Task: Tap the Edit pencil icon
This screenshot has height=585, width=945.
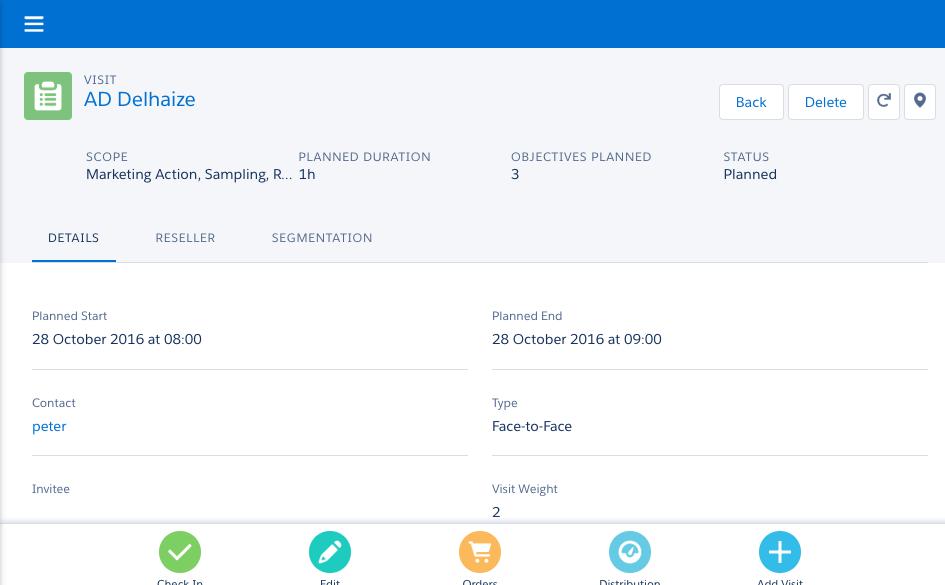Action: pyautogui.click(x=330, y=552)
